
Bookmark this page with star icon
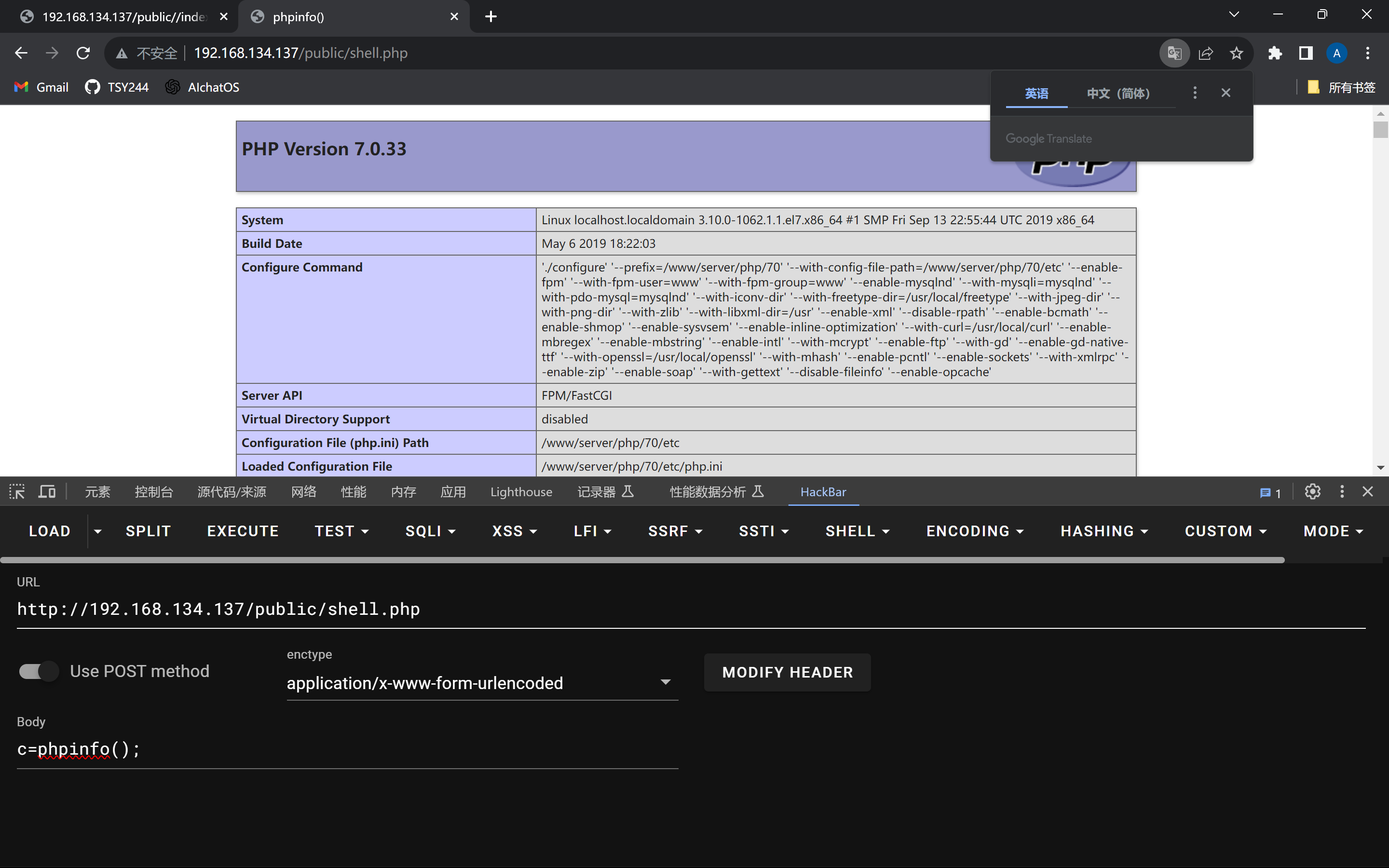click(1236, 53)
